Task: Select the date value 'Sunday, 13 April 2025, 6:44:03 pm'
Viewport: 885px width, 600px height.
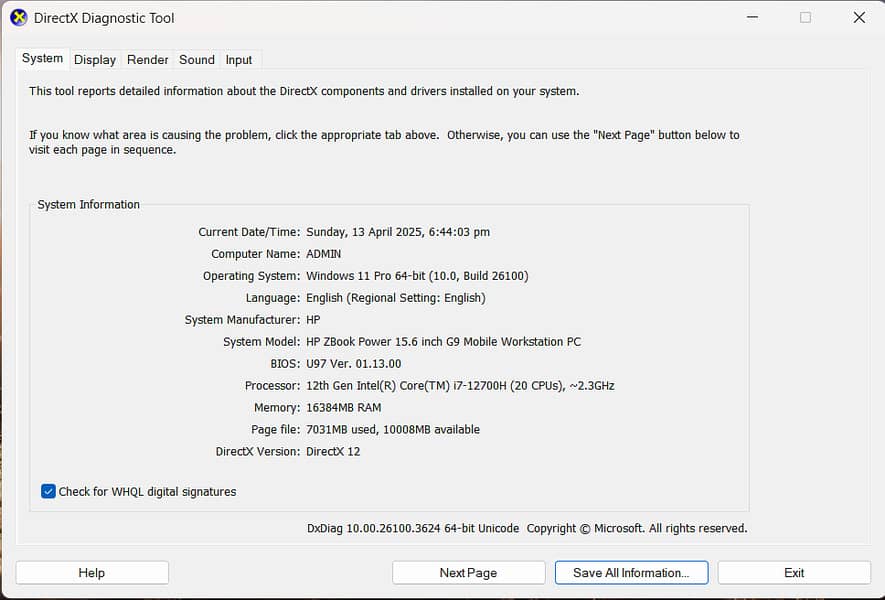Action: click(398, 232)
